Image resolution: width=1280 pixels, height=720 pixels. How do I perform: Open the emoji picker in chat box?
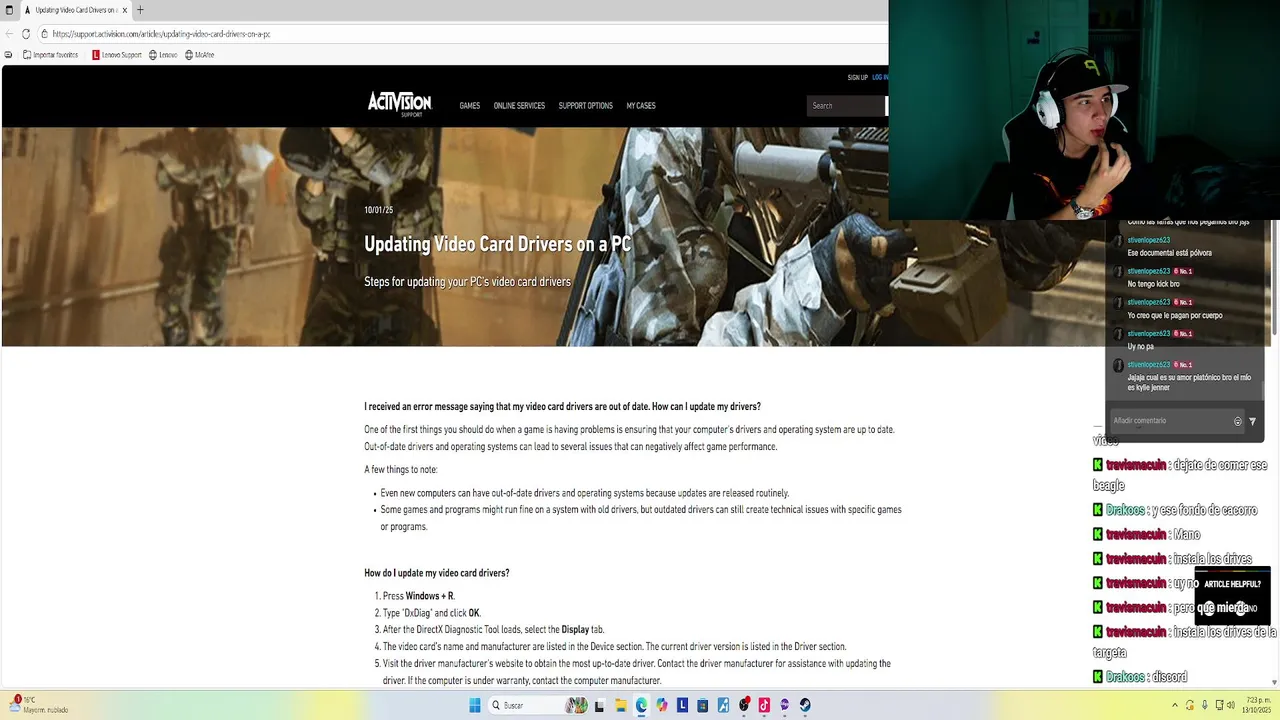(1237, 421)
